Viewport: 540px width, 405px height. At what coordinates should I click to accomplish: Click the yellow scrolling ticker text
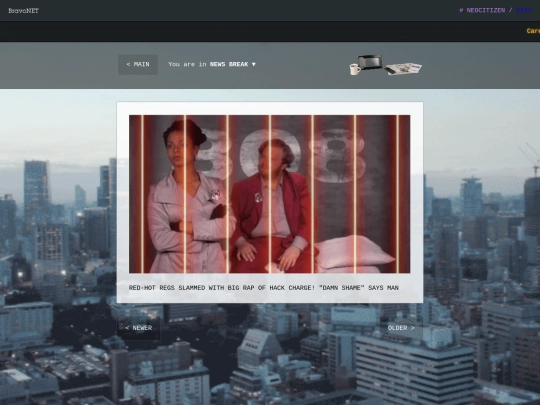click(x=533, y=31)
